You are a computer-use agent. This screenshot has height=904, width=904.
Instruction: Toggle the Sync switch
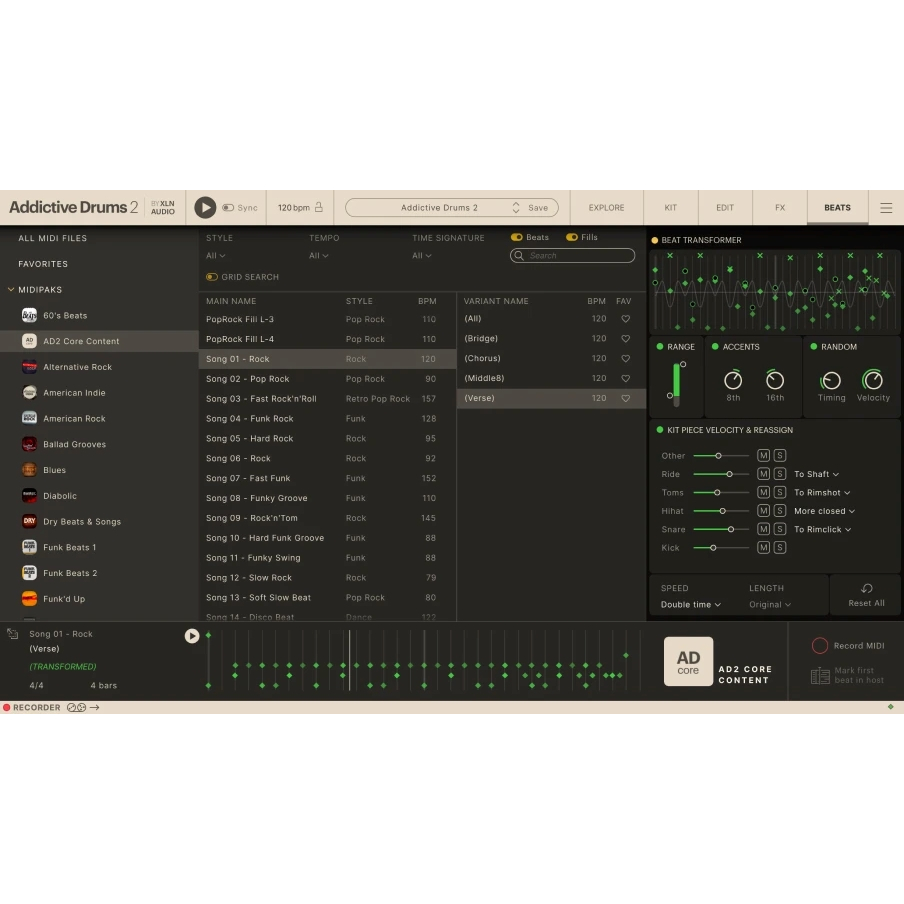click(x=228, y=208)
